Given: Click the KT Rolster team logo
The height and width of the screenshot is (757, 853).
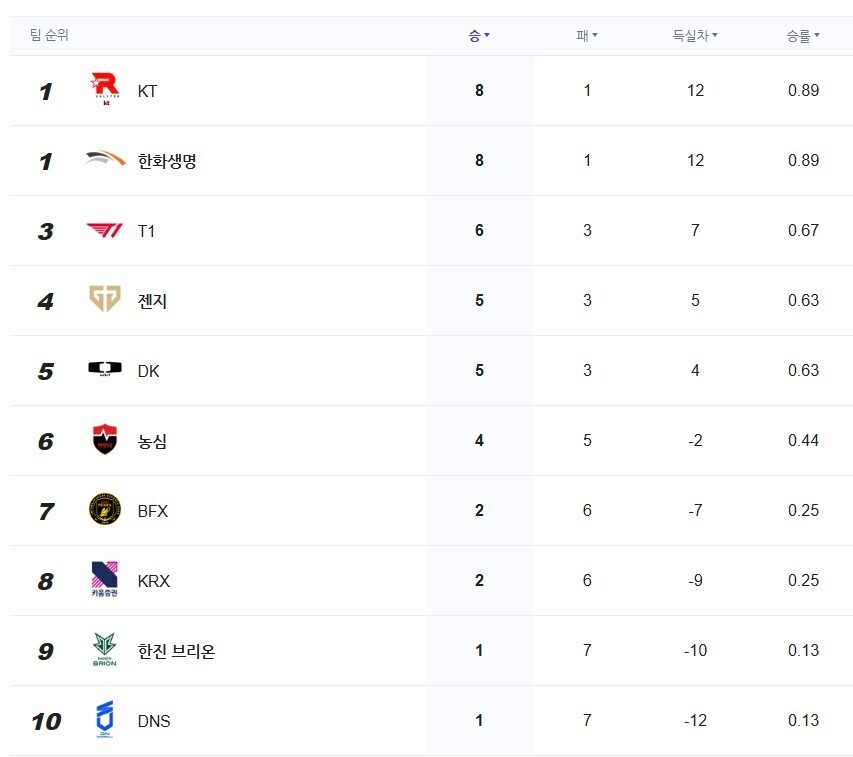Looking at the screenshot, I should [x=105, y=89].
